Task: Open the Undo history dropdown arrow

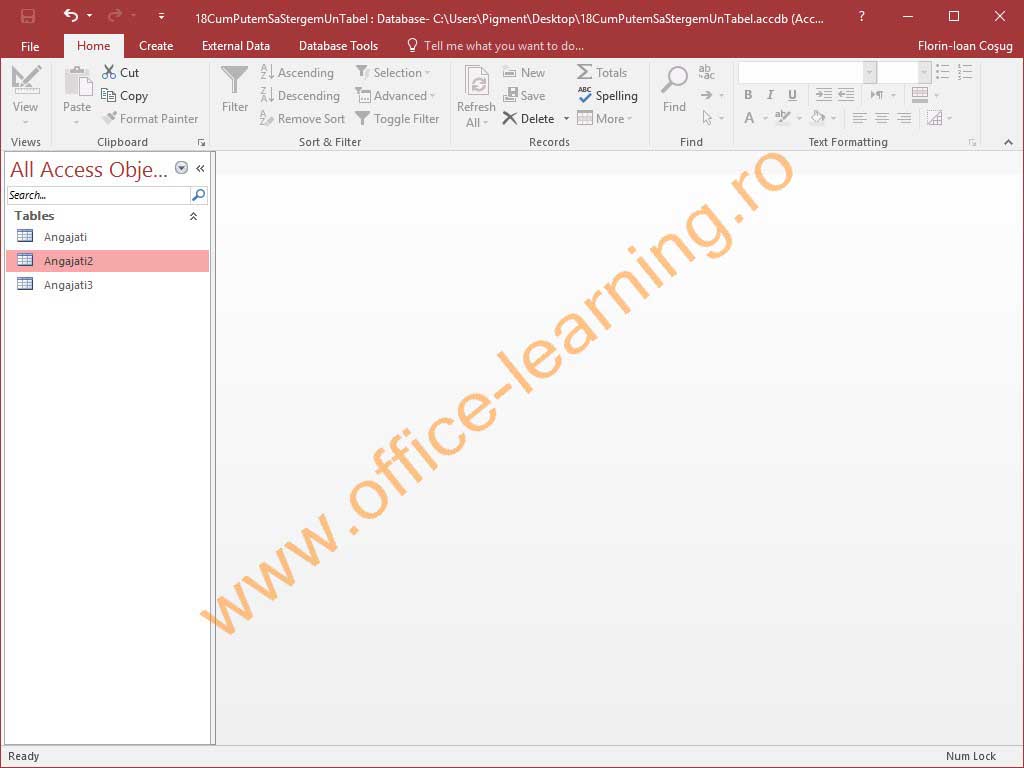Action: (x=89, y=16)
